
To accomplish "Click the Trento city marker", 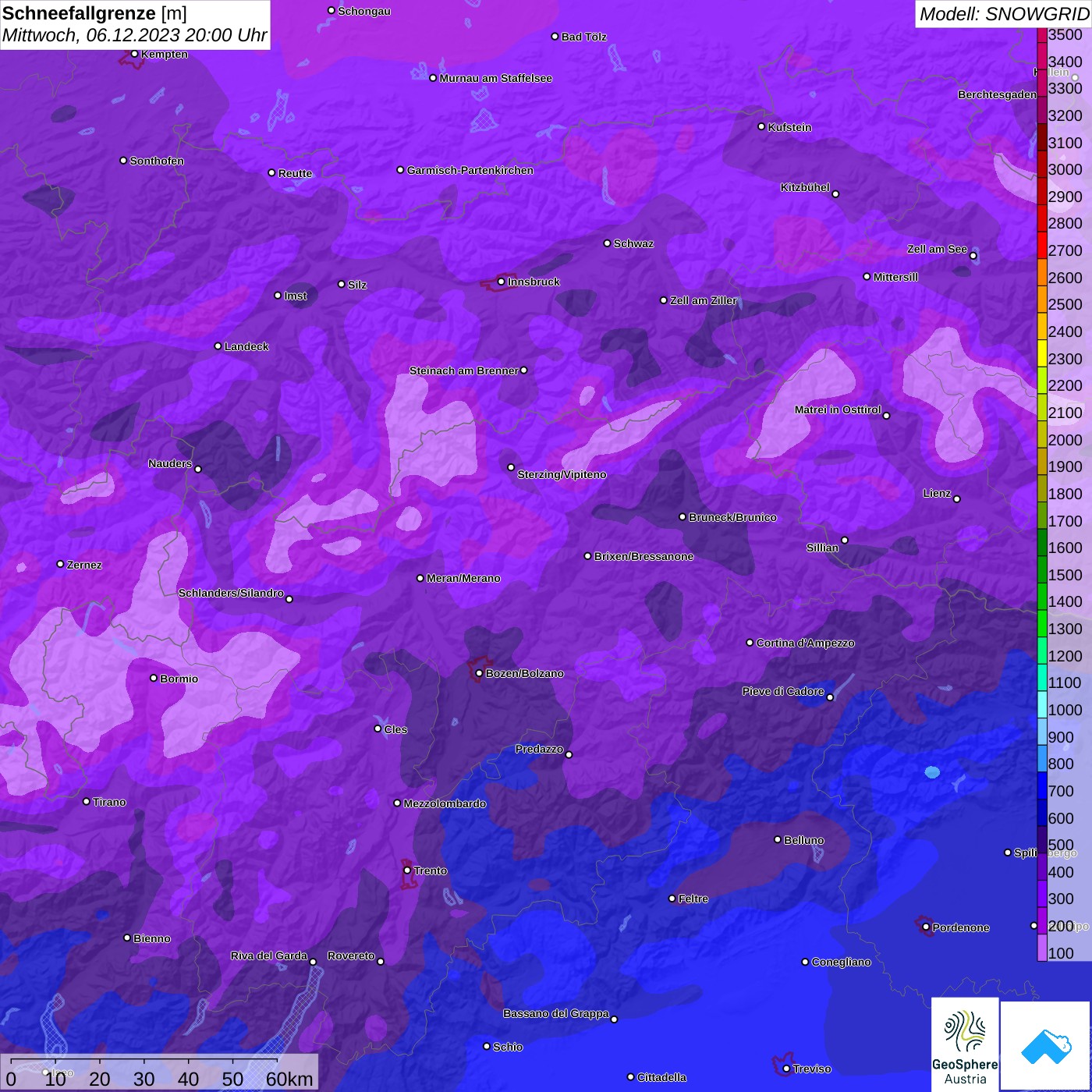I will [407, 870].
